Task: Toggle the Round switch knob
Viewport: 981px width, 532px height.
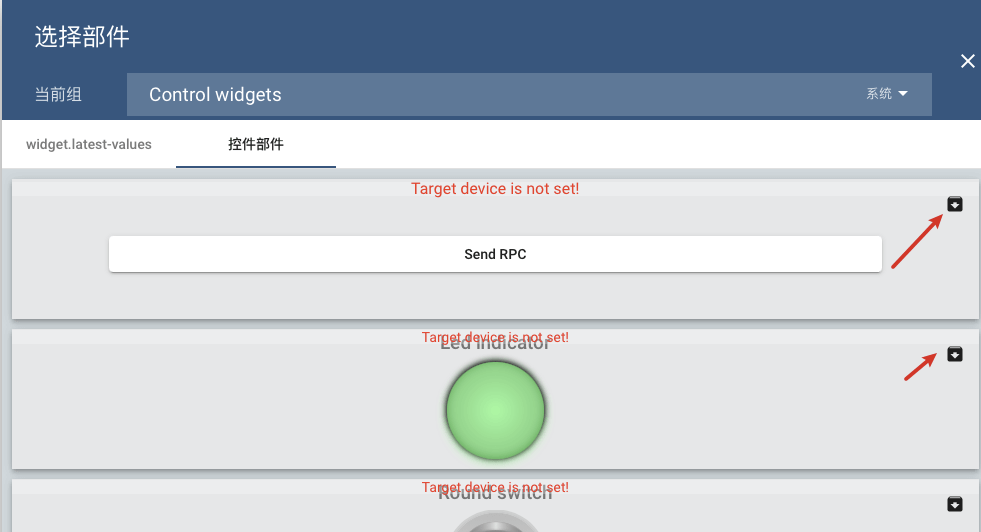Action: [495, 523]
